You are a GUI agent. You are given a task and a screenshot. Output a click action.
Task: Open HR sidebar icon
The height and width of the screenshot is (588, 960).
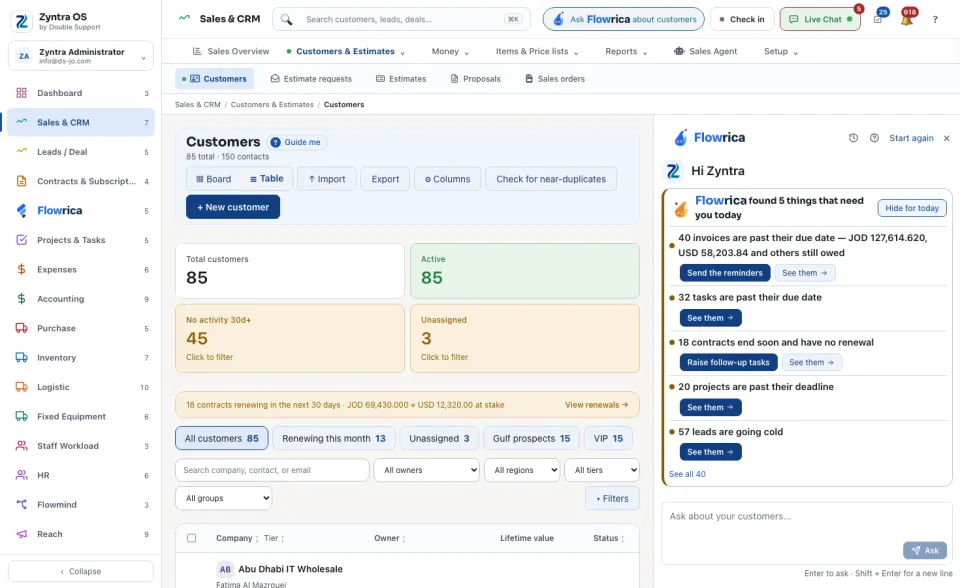point(21,475)
